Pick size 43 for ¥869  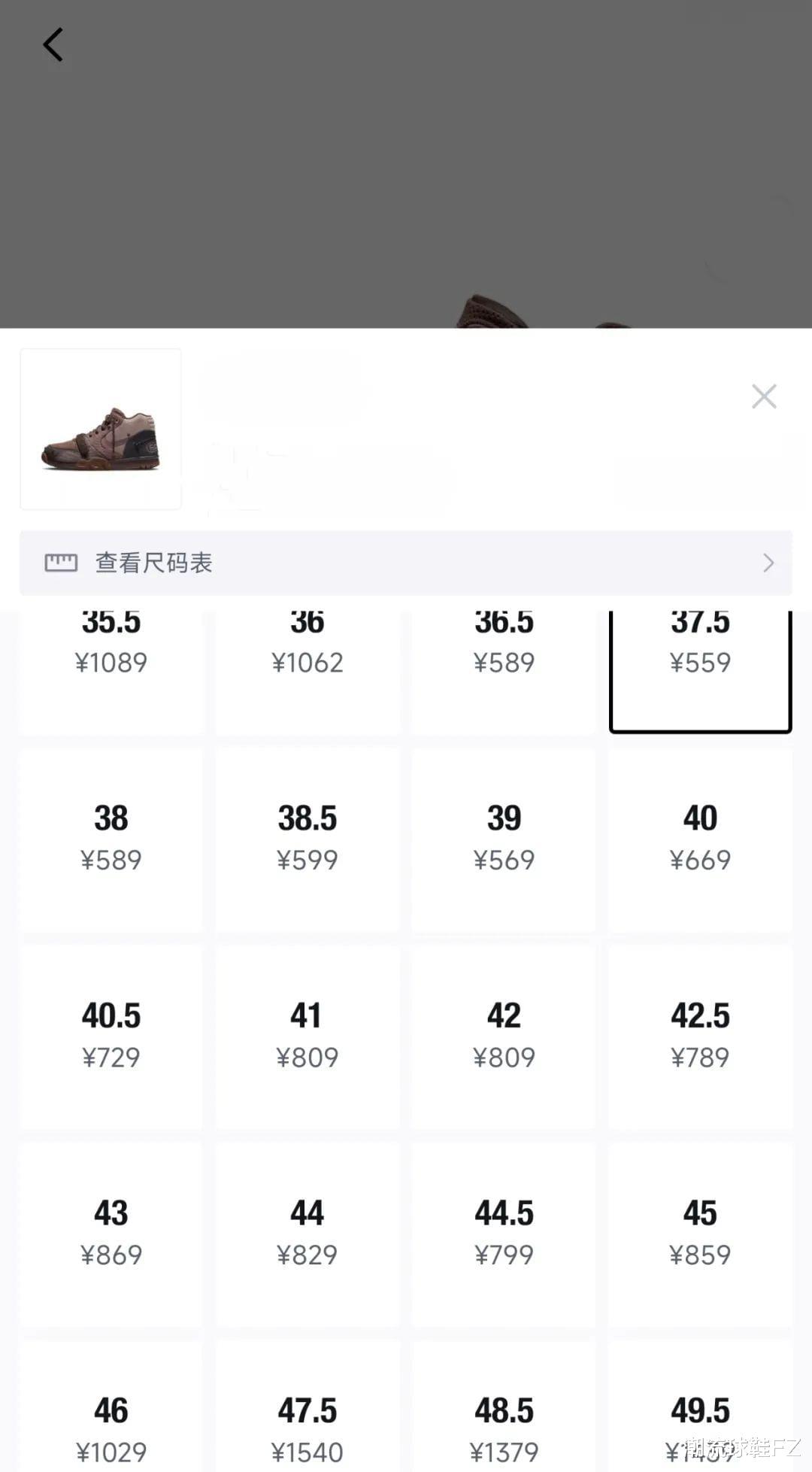pyautogui.click(x=111, y=1235)
